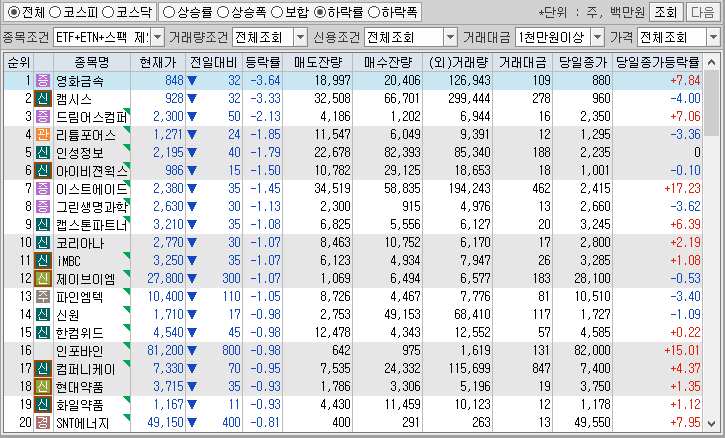
Task: Sort by 종목명 column header
Action: pyautogui.click(x=92, y=62)
